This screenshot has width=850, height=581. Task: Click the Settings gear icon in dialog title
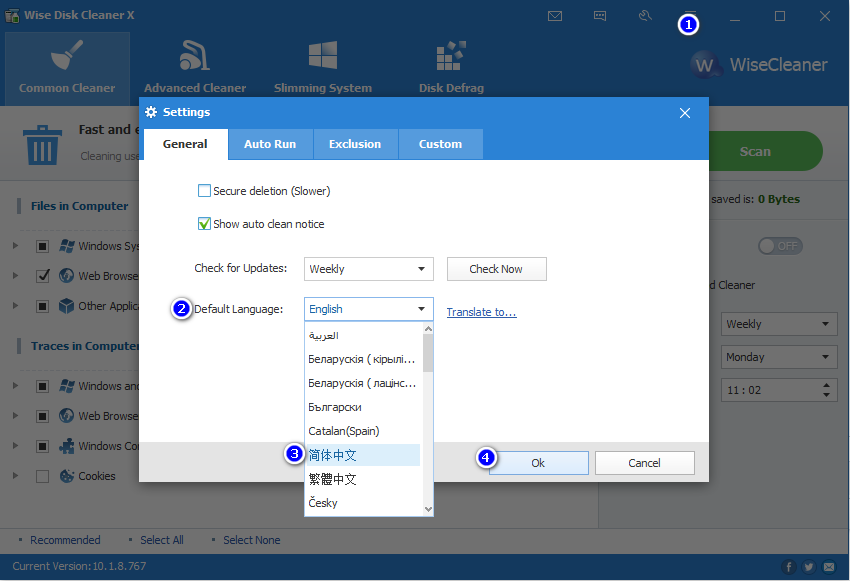(x=151, y=112)
